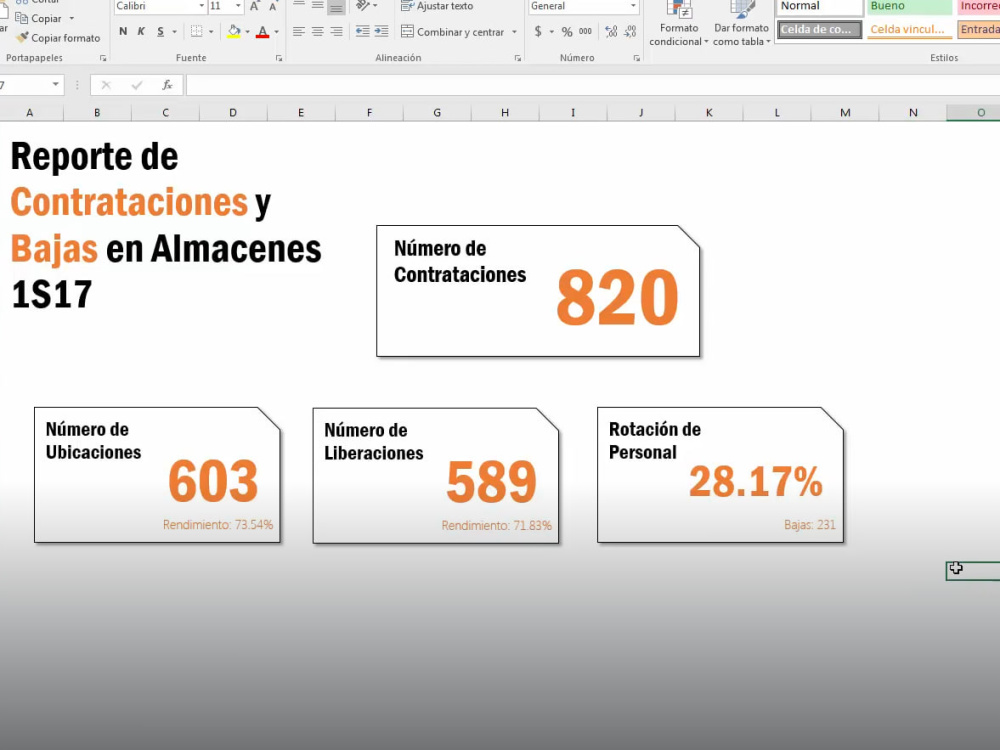
Task: Click the insert function fx icon
Action: (167, 85)
